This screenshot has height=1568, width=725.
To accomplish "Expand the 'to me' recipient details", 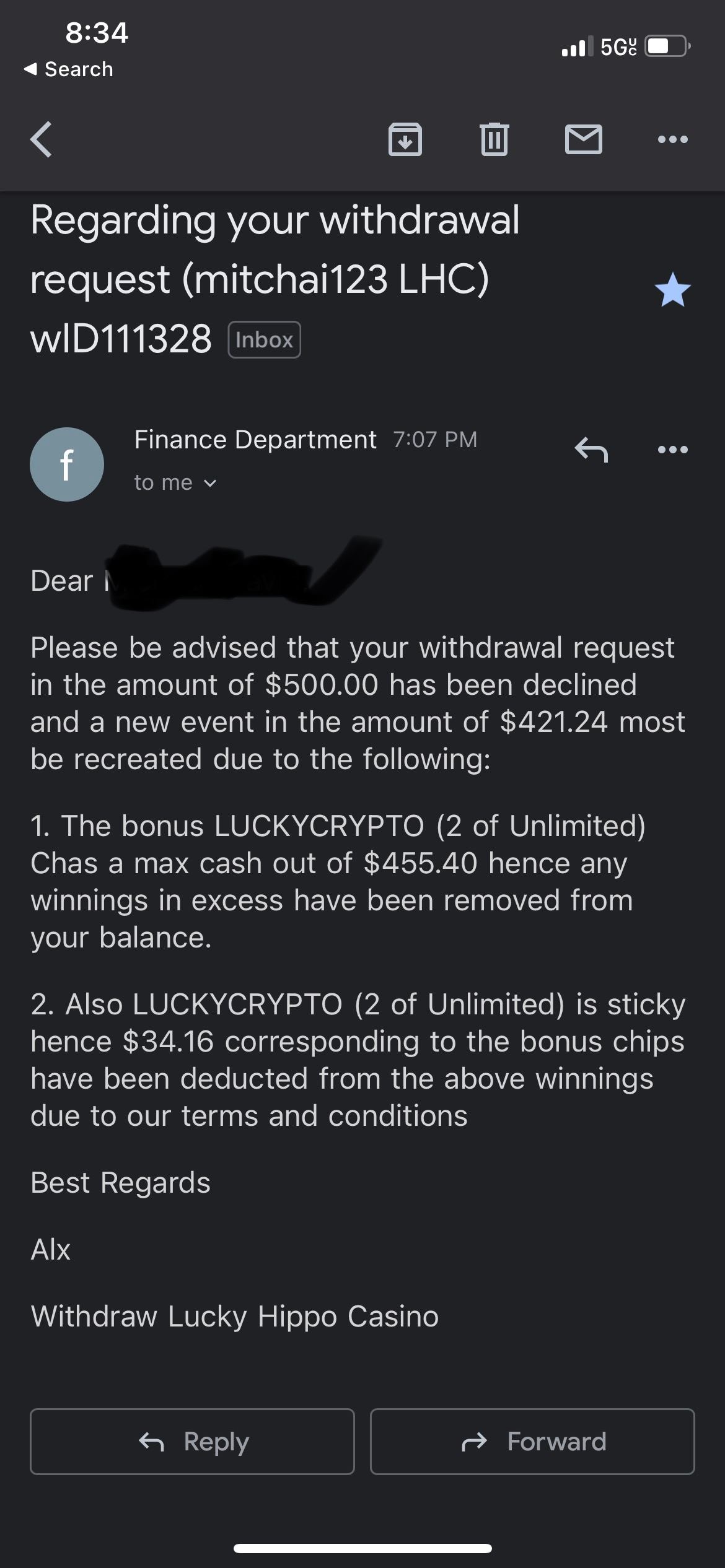I will 175,483.
